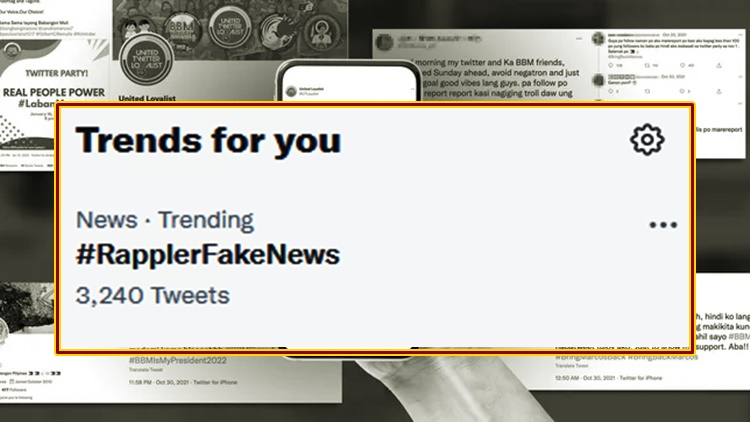Click the Trends for you heading
This screenshot has height=422, width=750.
[208, 140]
